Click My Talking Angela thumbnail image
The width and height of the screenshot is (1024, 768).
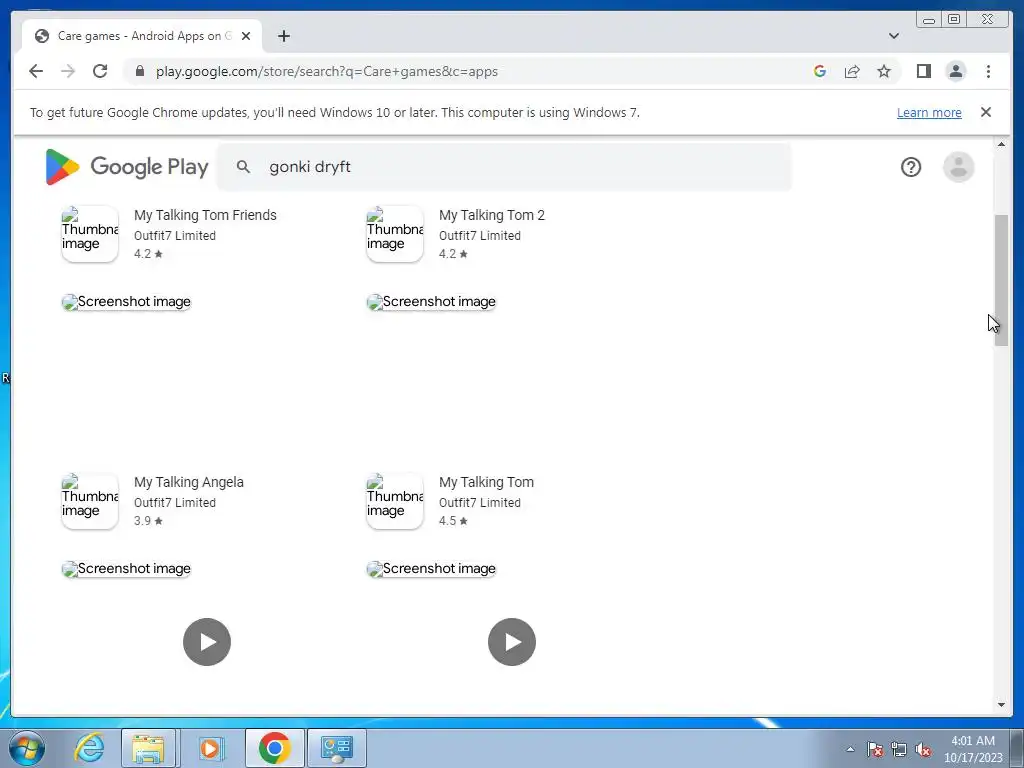click(x=90, y=501)
